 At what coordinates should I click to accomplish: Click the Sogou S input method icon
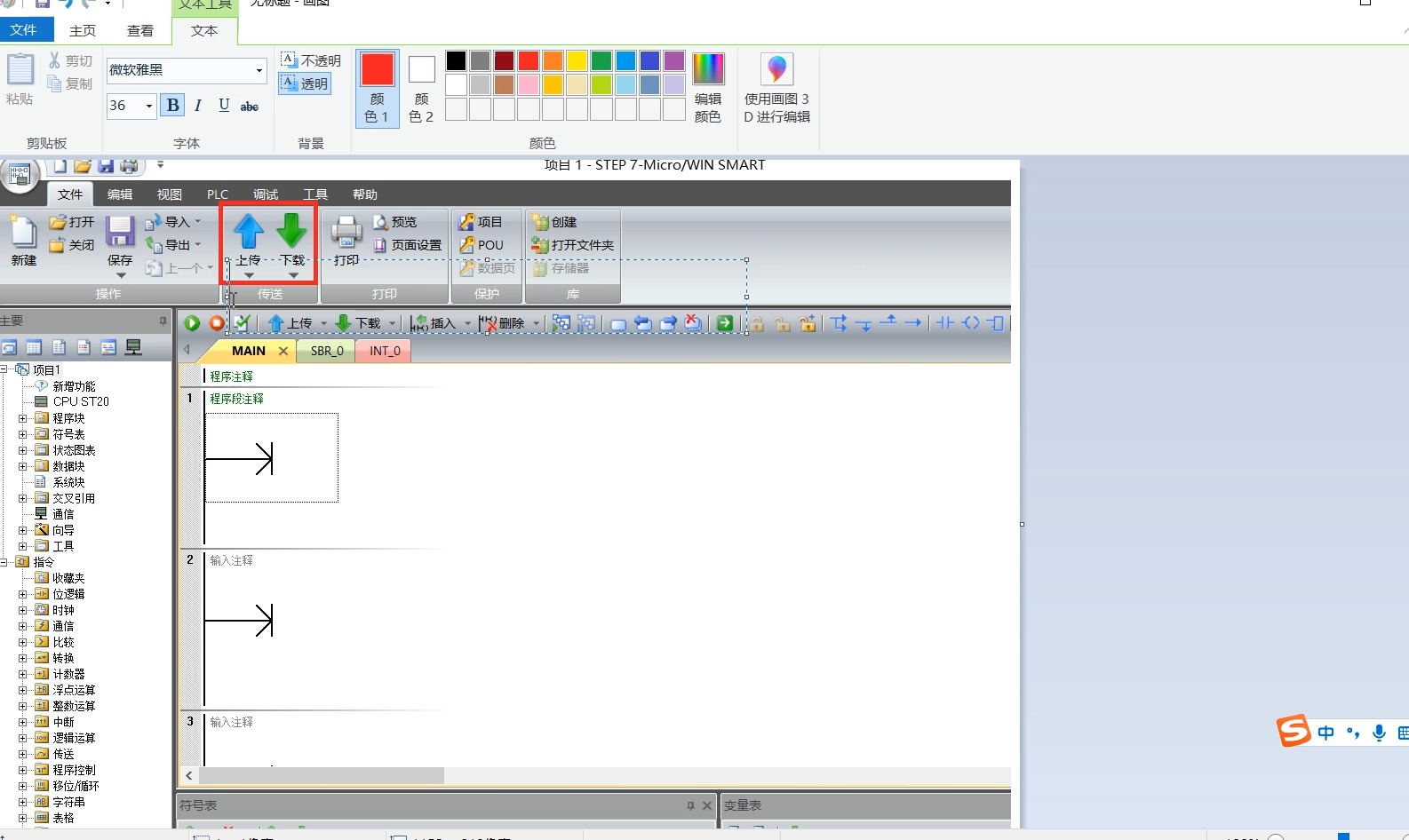pyautogui.click(x=1294, y=731)
